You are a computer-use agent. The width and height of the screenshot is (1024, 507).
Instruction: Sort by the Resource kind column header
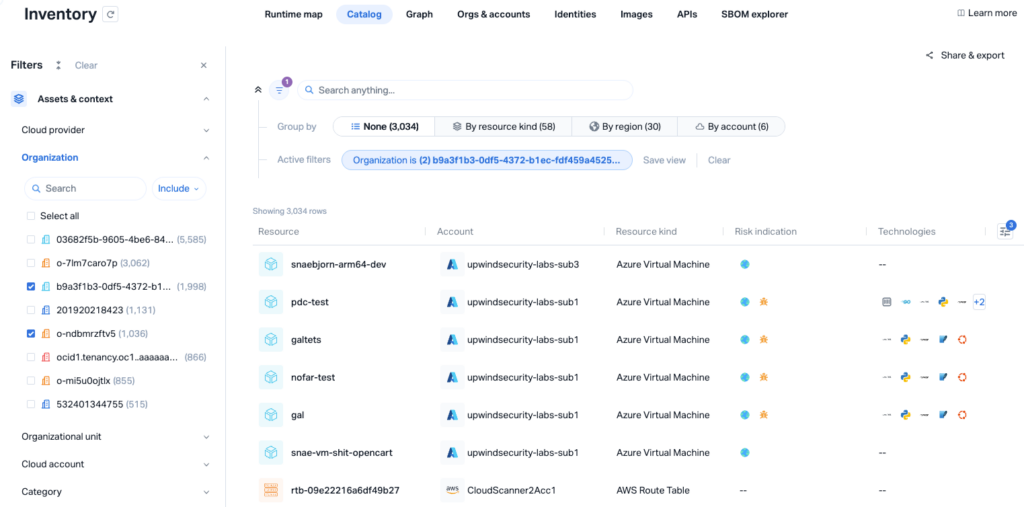pyautogui.click(x=646, y=231)
